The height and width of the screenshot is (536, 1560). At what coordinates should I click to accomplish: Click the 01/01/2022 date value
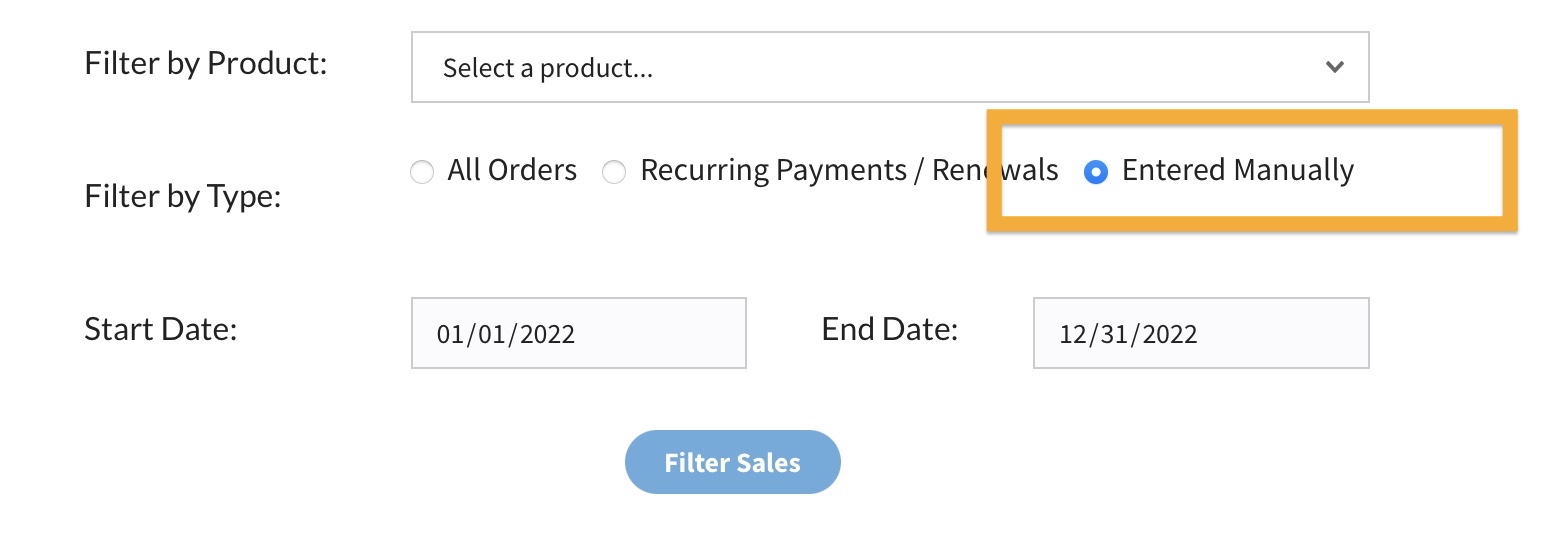click(505, 334)
